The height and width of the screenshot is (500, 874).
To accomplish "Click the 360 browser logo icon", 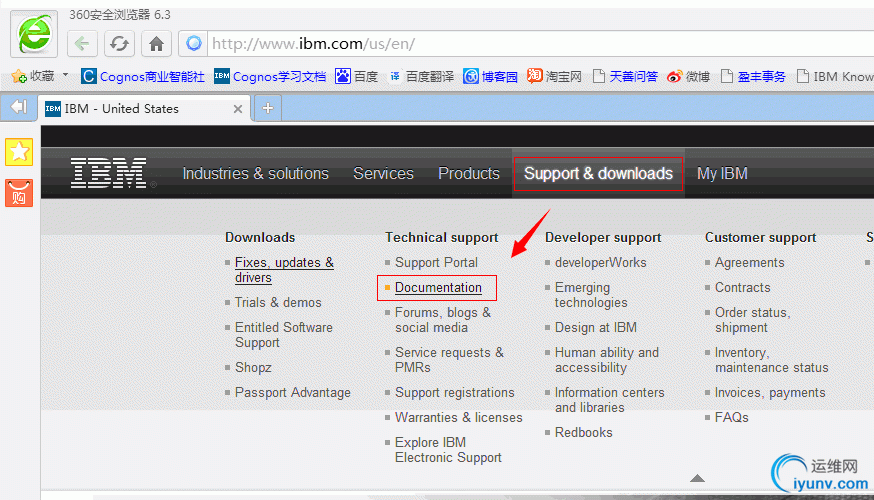I will coord(34,33).
